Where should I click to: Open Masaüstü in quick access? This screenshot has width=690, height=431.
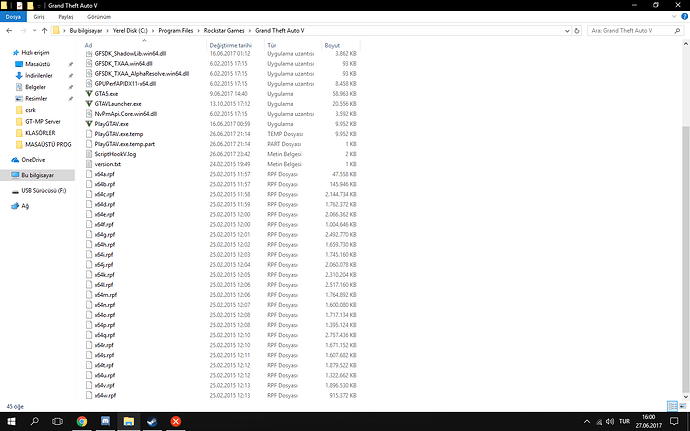pyautogui.click(x=37, y=64)
